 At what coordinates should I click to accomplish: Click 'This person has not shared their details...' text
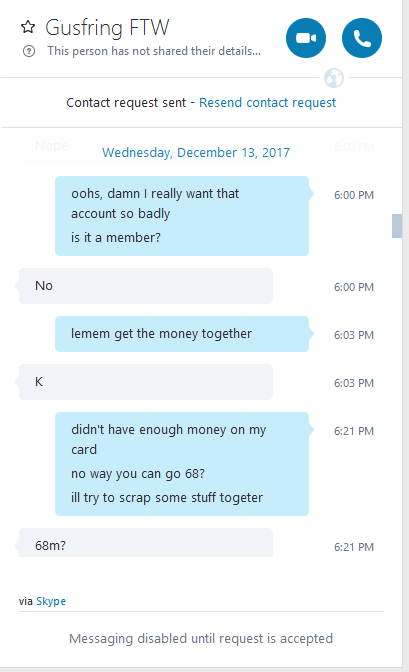click(x=154, y=51)
